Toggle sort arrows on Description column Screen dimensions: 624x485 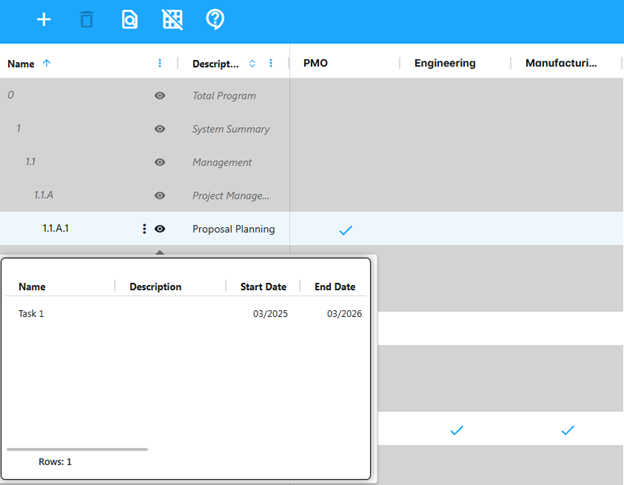pos(252,63)
